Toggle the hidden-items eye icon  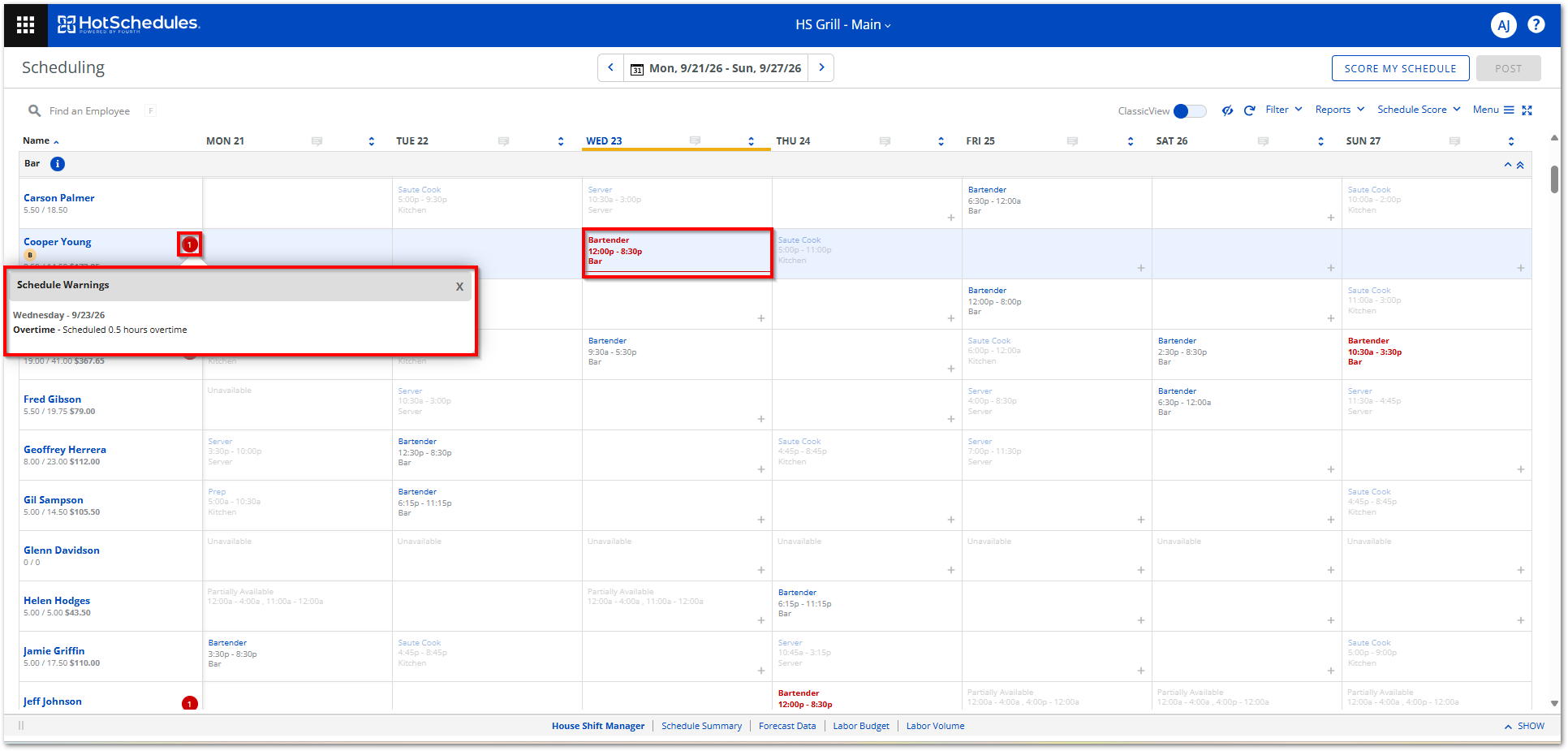[x=1227, y=110]
